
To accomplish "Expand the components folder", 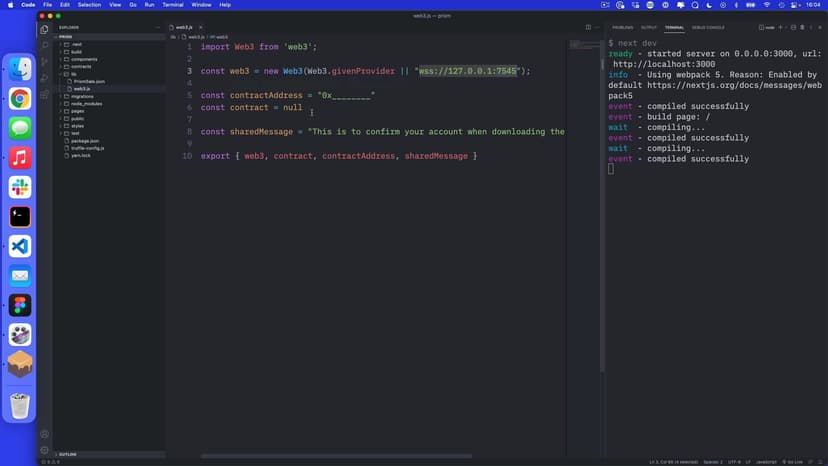I will coord(83,59).
